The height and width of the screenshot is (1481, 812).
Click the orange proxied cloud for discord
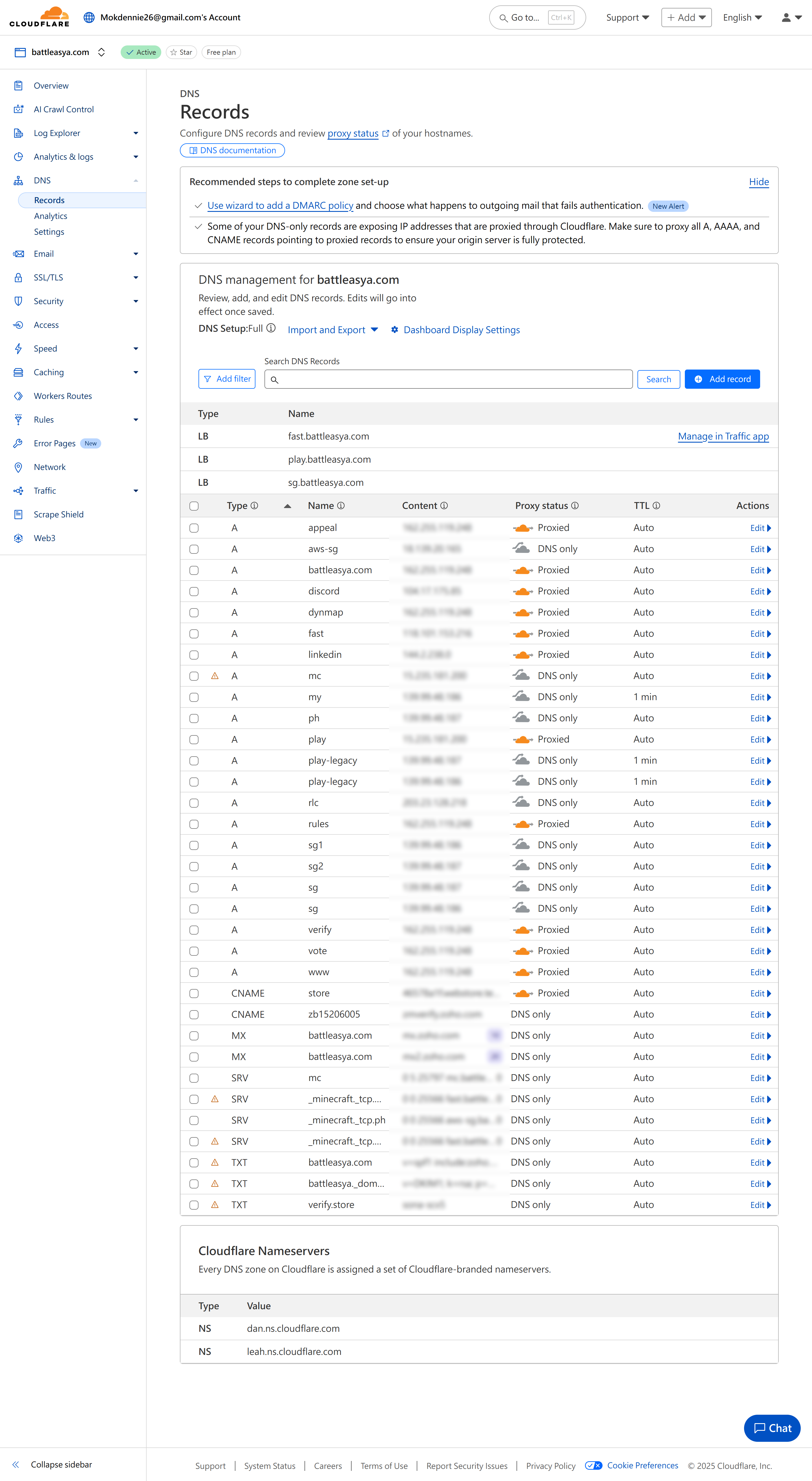[522, 592]
